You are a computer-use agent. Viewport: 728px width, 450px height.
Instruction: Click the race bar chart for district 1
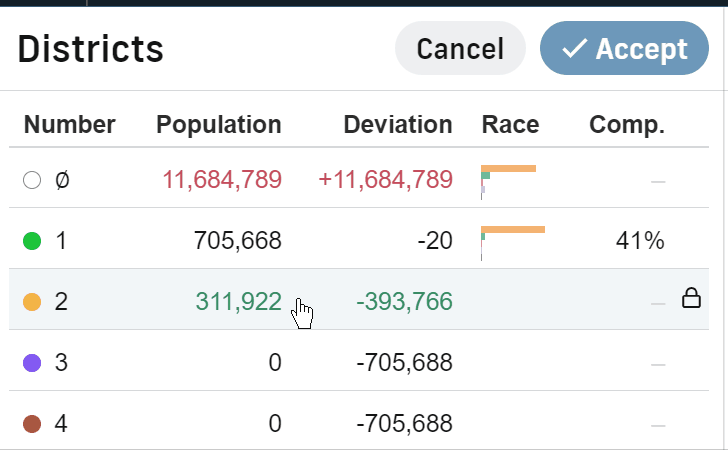(513, 243)
